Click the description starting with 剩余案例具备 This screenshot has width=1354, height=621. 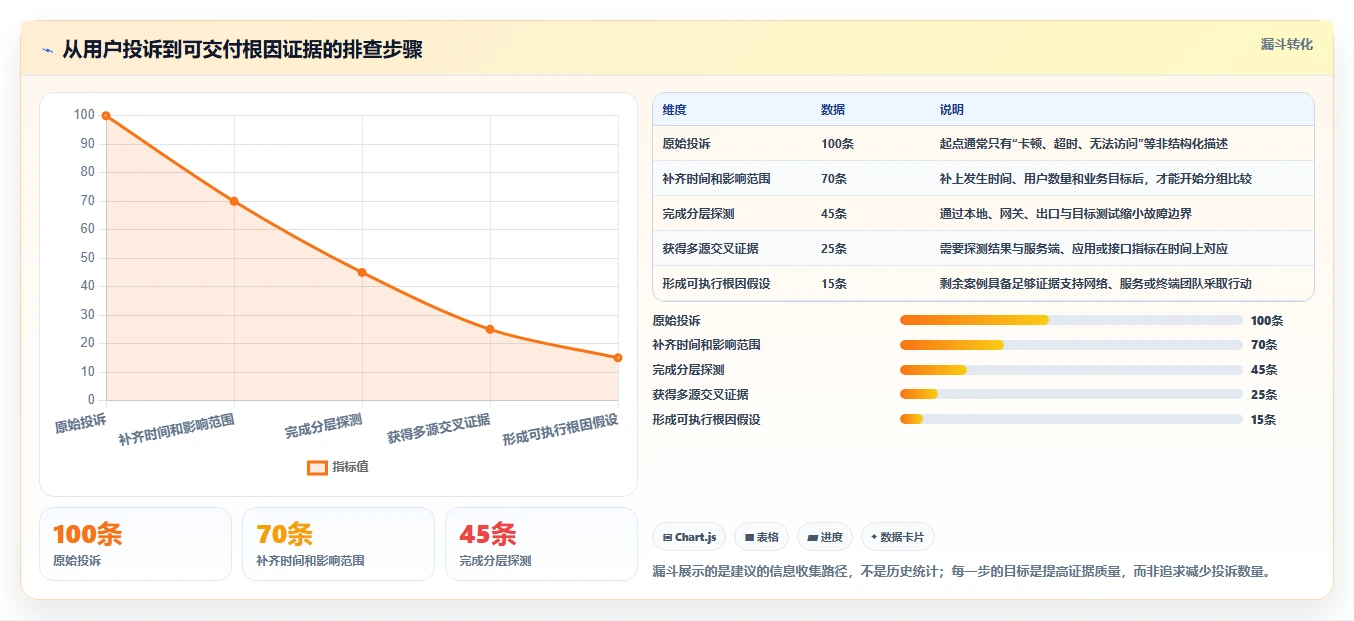pos(1095,284)
